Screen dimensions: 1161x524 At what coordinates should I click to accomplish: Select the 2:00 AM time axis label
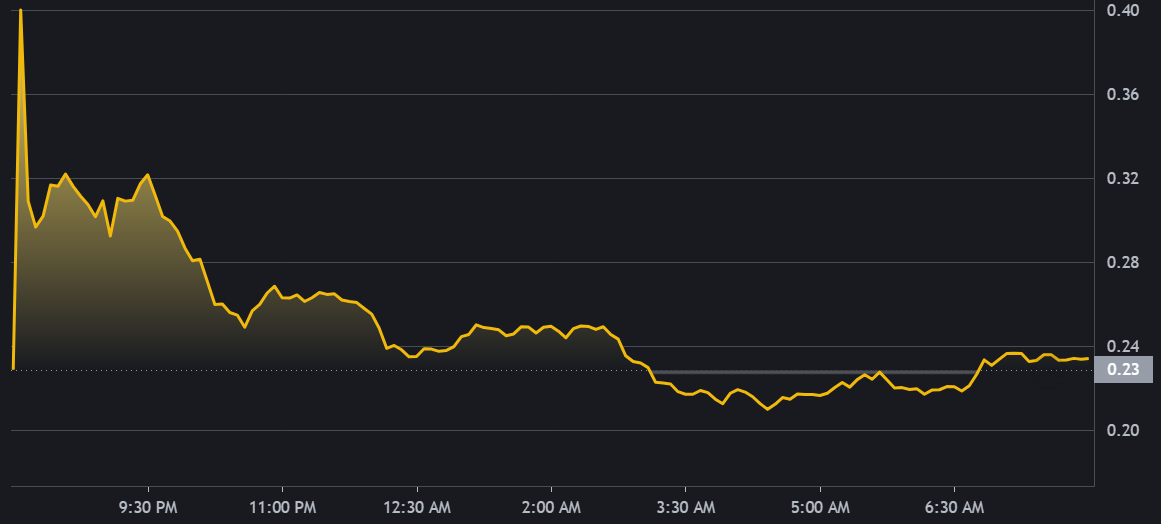click(x=551, y=506)
